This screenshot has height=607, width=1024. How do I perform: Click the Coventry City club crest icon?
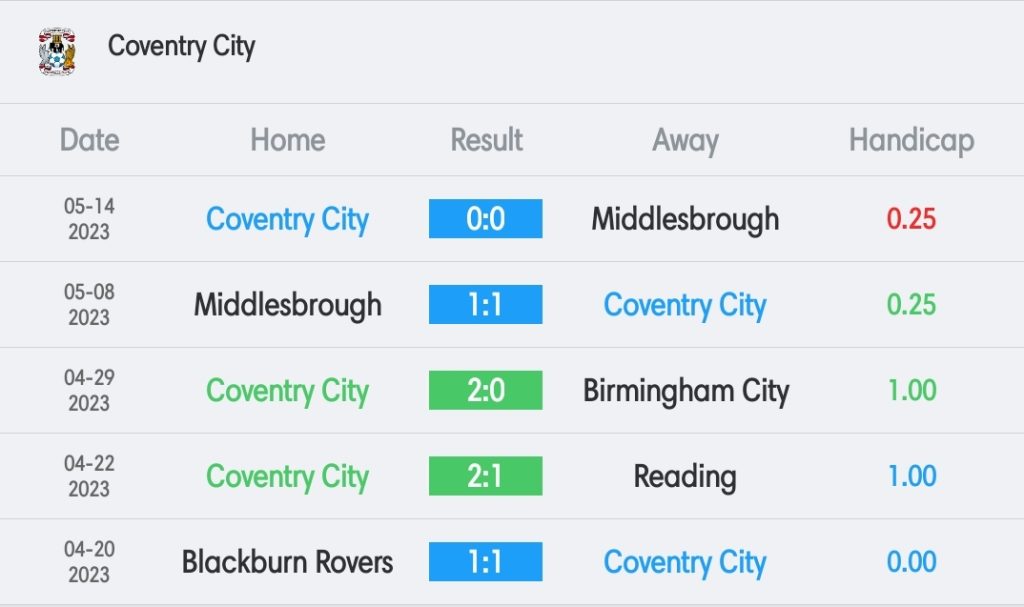tap(57, 52)
